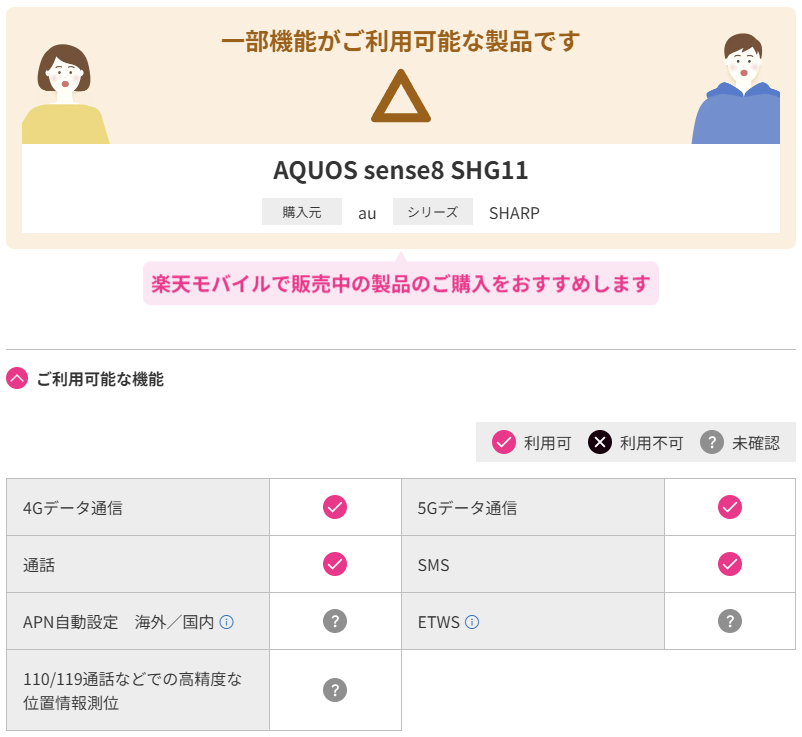Collapse the ご利用可能な機能 section chevron
Viewport: 802px width, 737px height.
click(x=17, y=378)
